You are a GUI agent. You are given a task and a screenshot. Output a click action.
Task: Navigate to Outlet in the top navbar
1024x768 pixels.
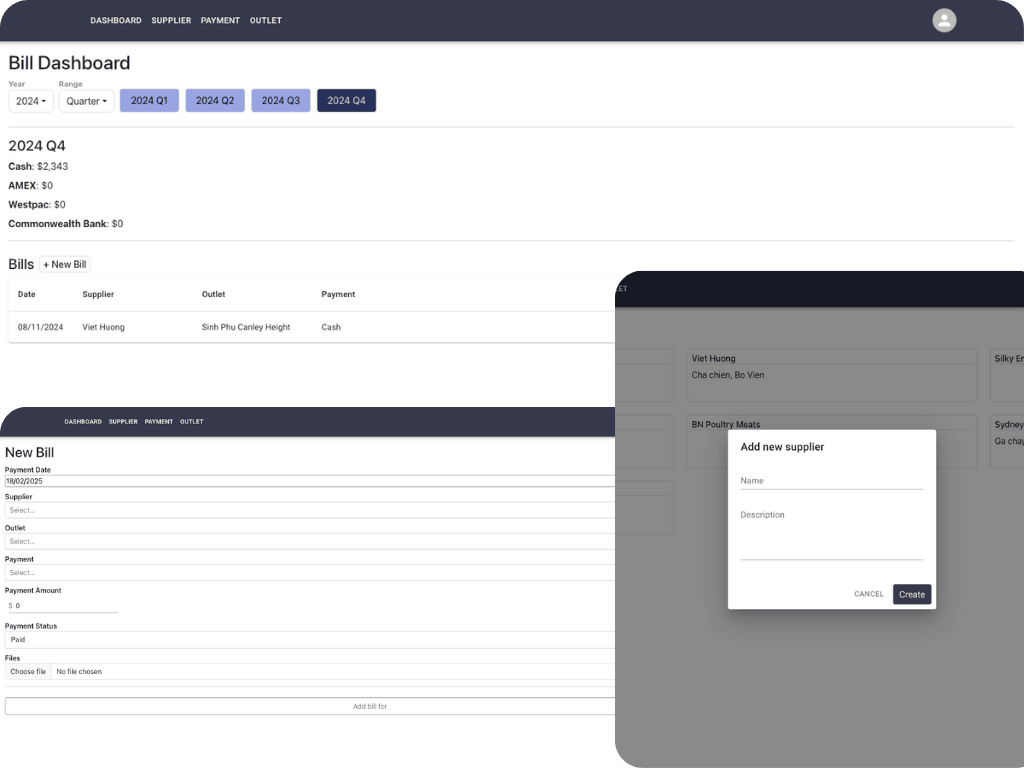(266, 20)
